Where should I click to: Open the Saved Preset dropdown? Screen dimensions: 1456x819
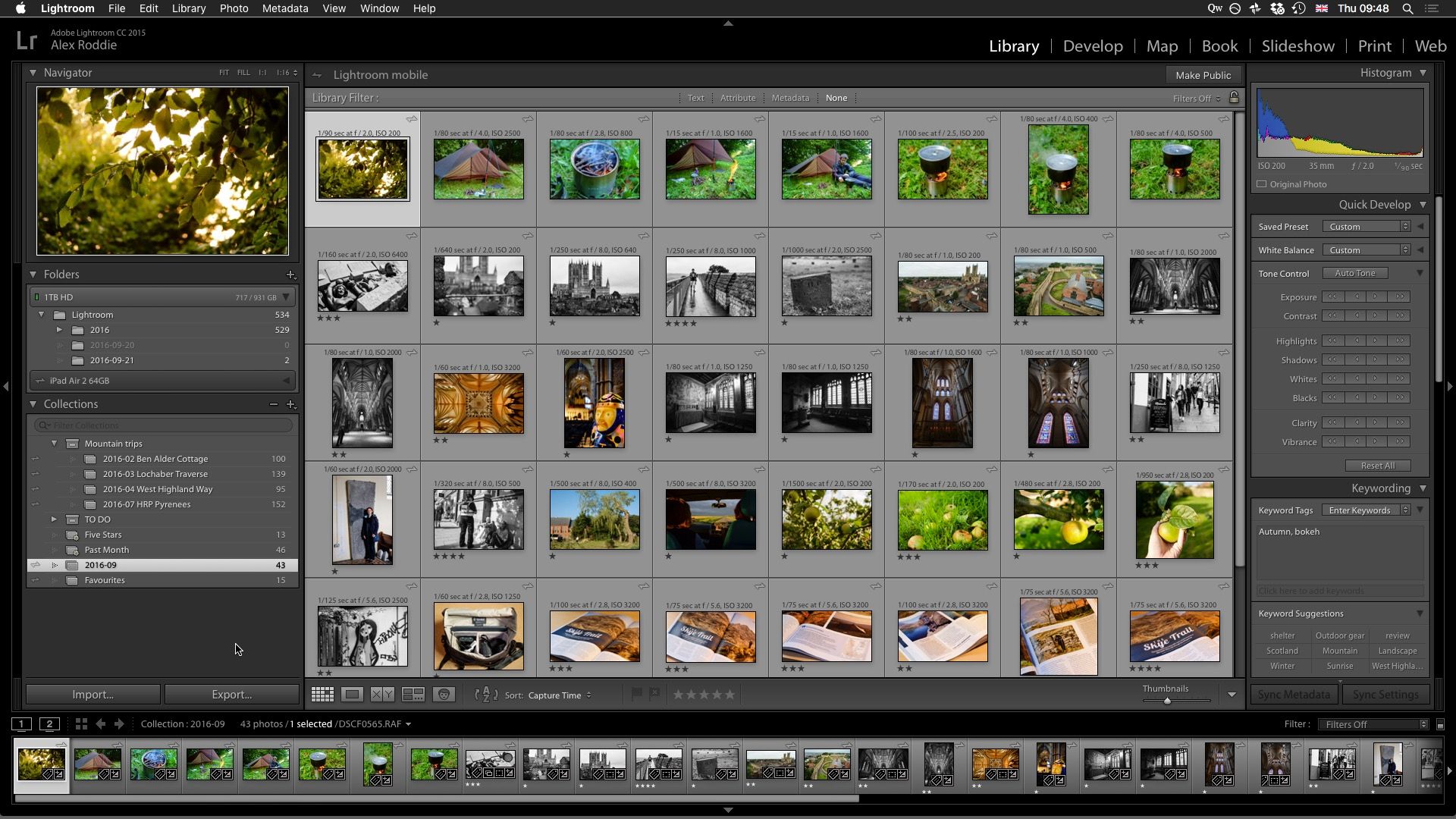pyautogui.click(x=1365, y=226)
